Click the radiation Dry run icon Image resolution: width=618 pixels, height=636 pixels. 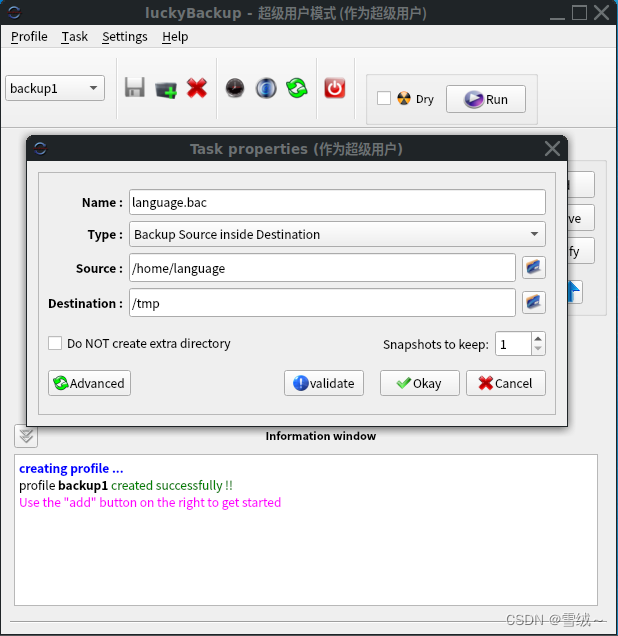[x=403, y=98]
